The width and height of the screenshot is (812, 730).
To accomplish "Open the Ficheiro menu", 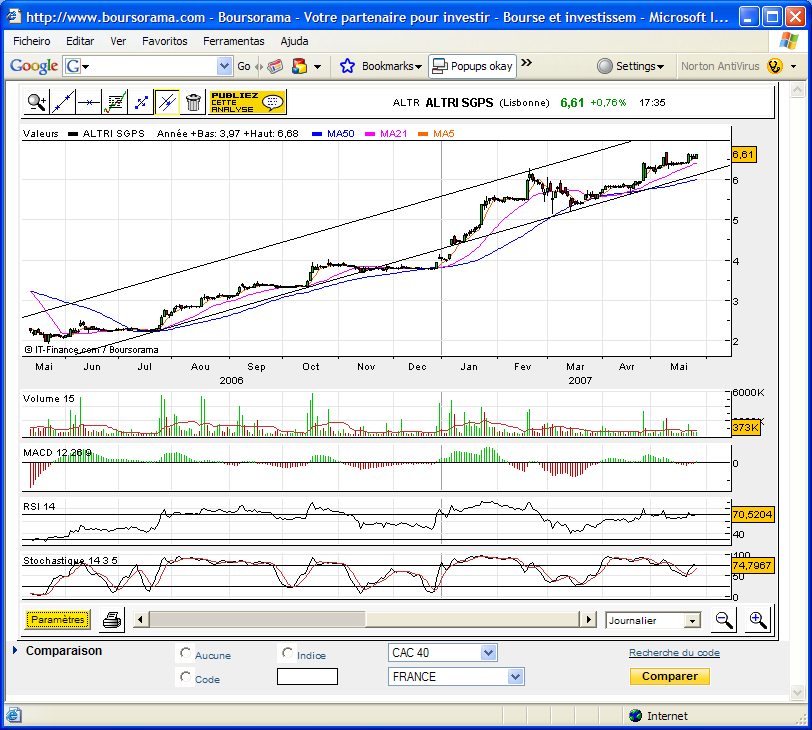I will pyautogui.click(x=32, y=41).
